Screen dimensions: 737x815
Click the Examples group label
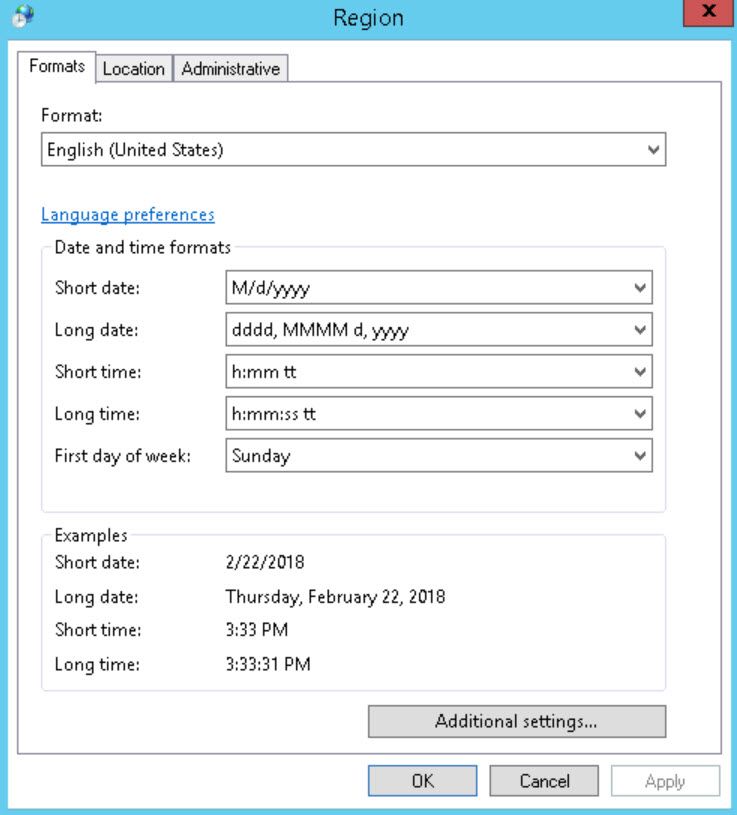91,535
